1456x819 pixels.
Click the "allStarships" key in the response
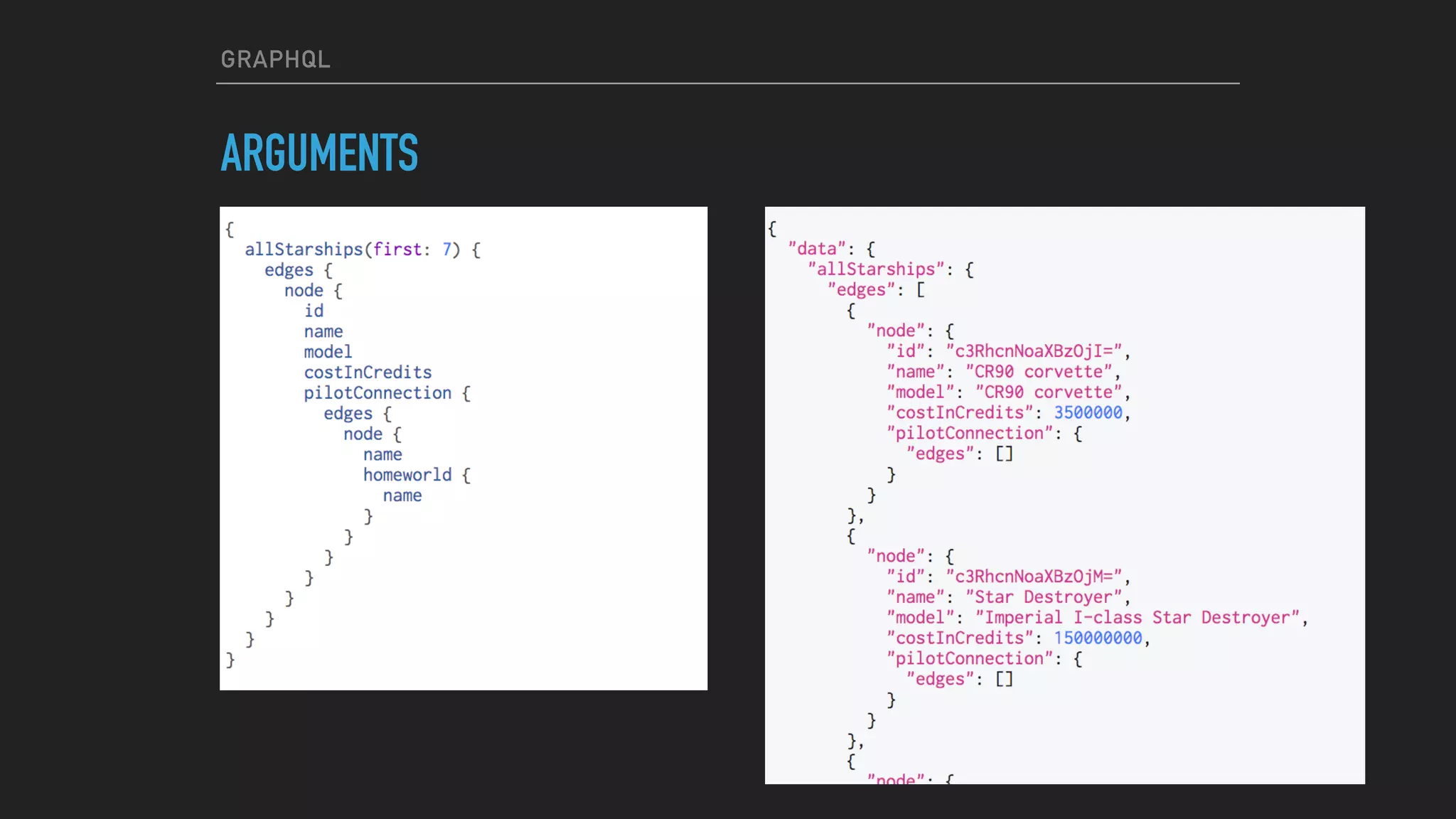click(x=876, y=269)
